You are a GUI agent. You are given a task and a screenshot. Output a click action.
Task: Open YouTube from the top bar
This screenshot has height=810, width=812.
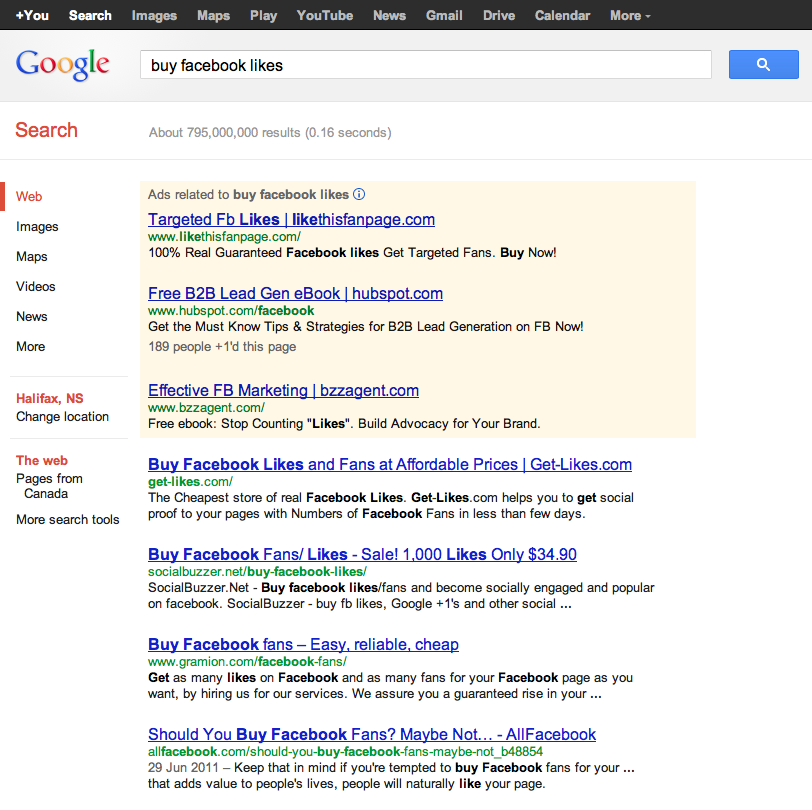pos(325,16)
